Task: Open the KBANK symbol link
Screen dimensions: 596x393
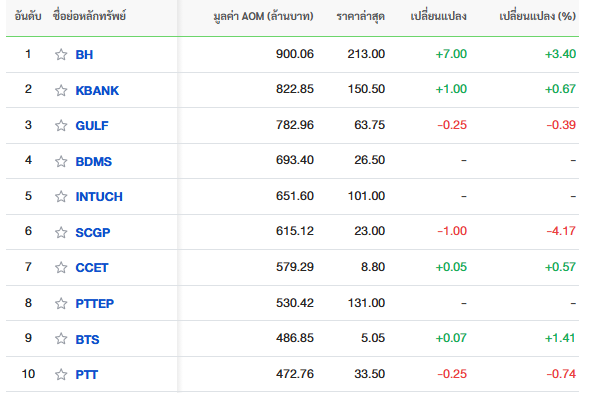Action: (97, 90)
